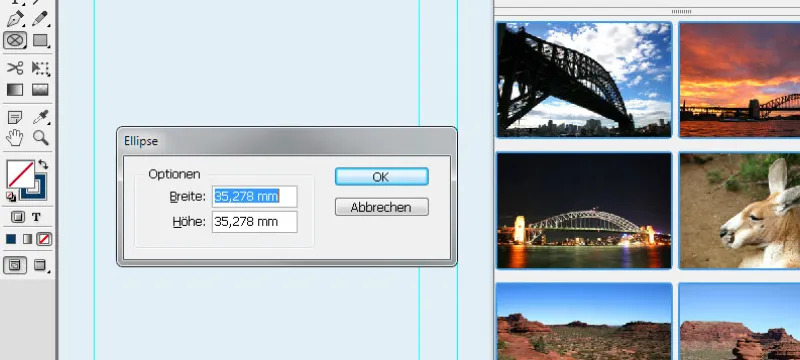Click Abbrechen to cancel Ellipse dialog
This screenshot has height=360, width=800.
pos(382,207)
